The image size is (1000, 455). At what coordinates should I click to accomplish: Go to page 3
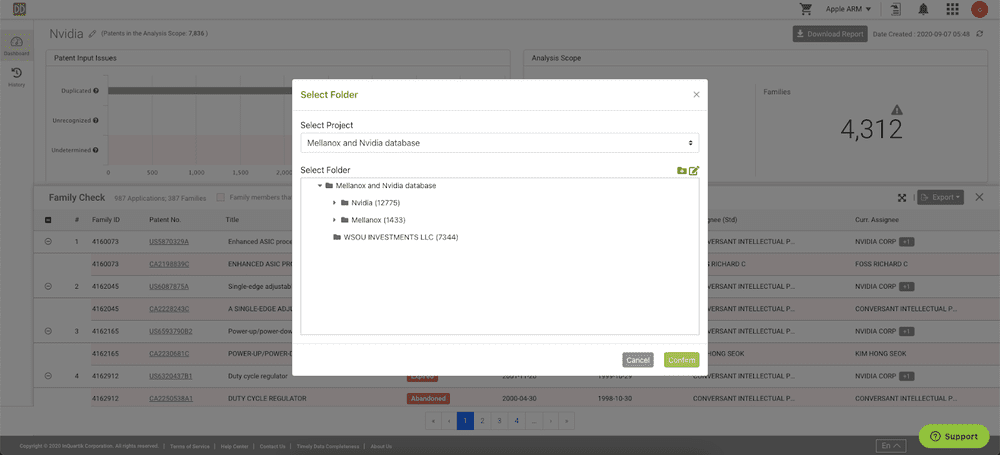[499, 421]
